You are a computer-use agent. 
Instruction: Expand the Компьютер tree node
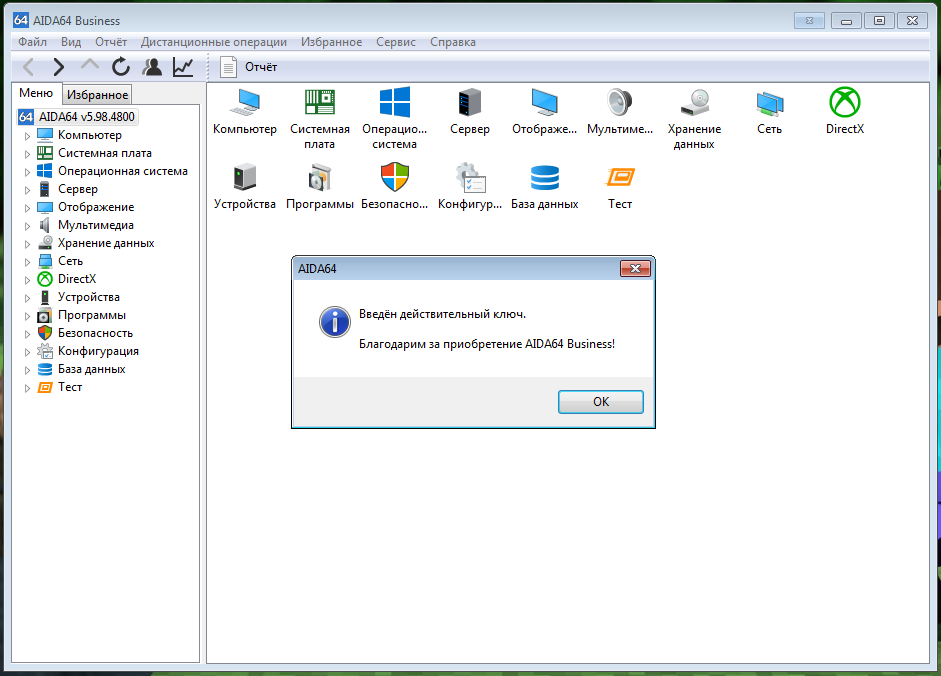click(27, 136)
